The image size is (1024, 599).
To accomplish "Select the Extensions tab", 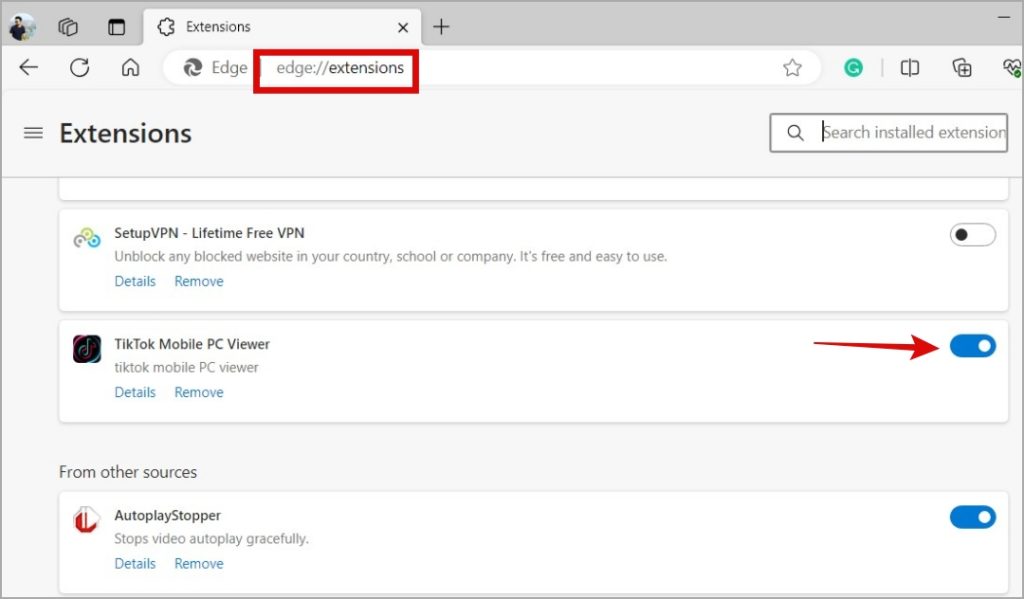I will pyautogui.click(x=282, y=27).
